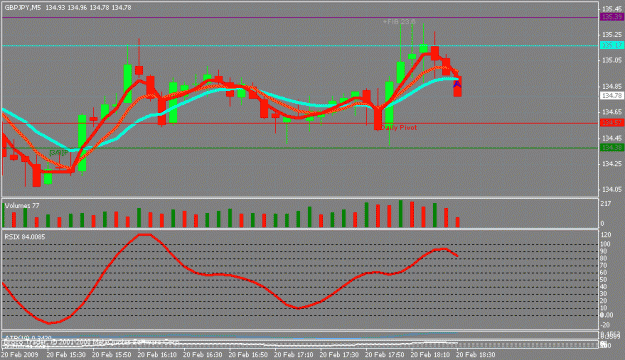Click the 20 Feb 17:30 time label
Screen dimensions: 625x360
pyautogui.click(x=338, y=354)
